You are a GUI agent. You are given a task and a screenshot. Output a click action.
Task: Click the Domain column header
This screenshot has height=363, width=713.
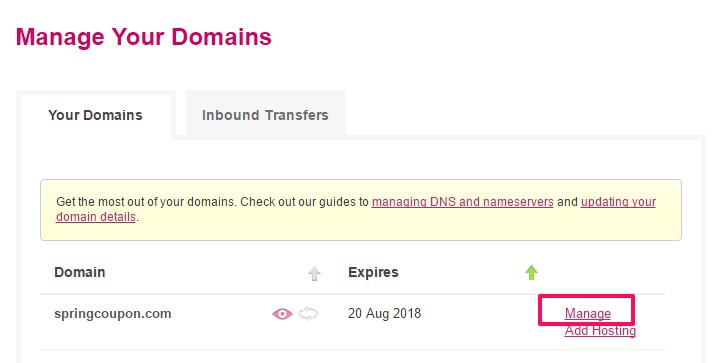[x=80, y=272]
